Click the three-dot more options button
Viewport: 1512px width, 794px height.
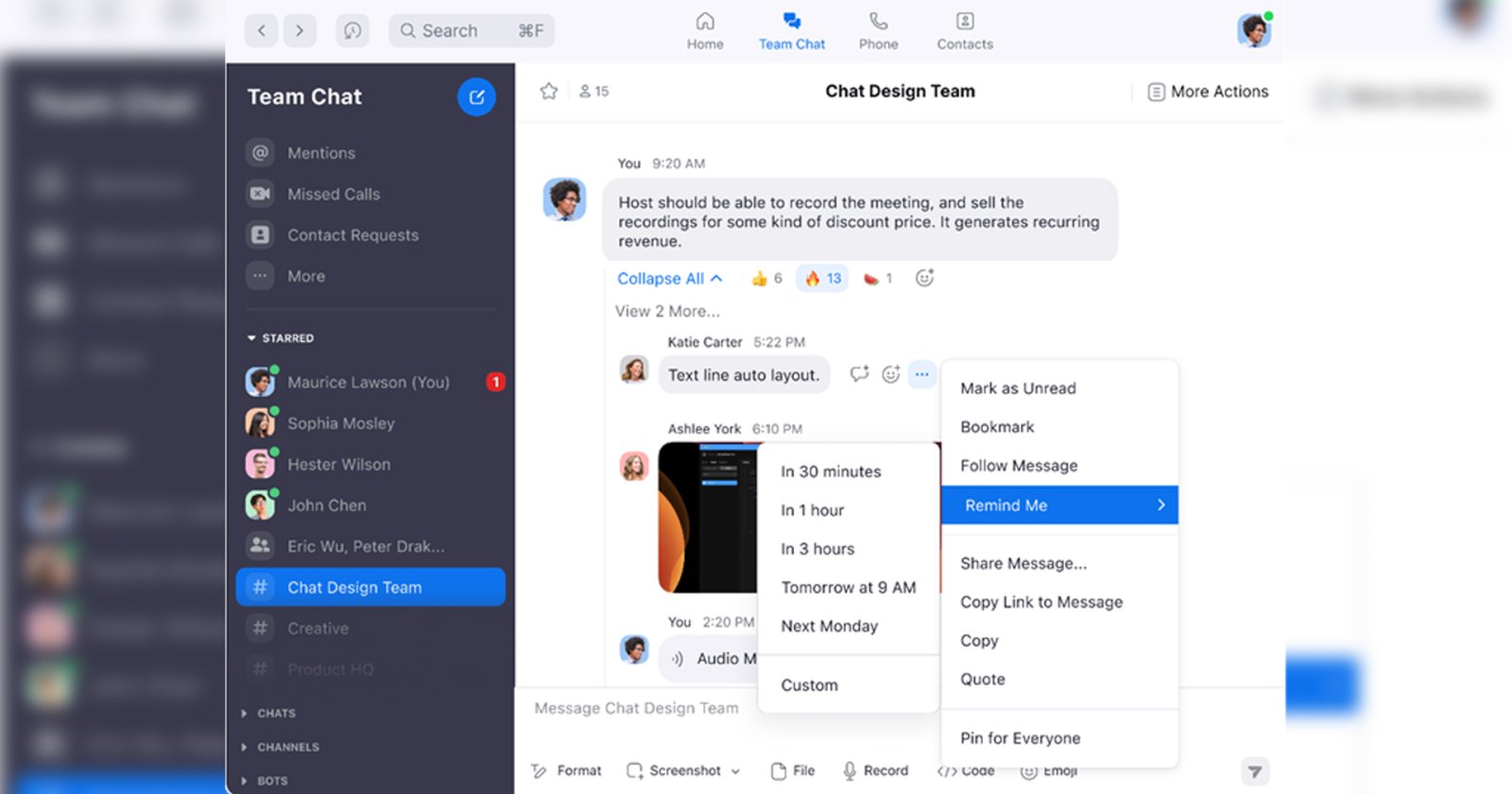(921, 374)
